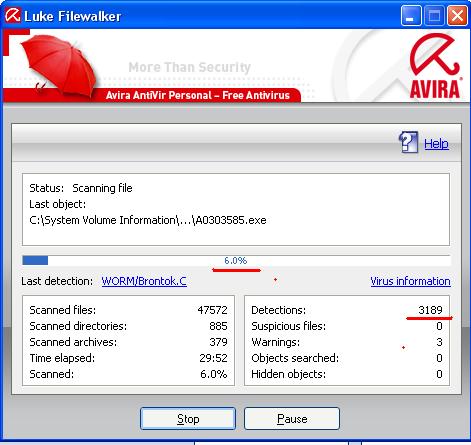Open the Virus information link
Image resolution: width=471 pixels, height=445 pixels.
410,281
